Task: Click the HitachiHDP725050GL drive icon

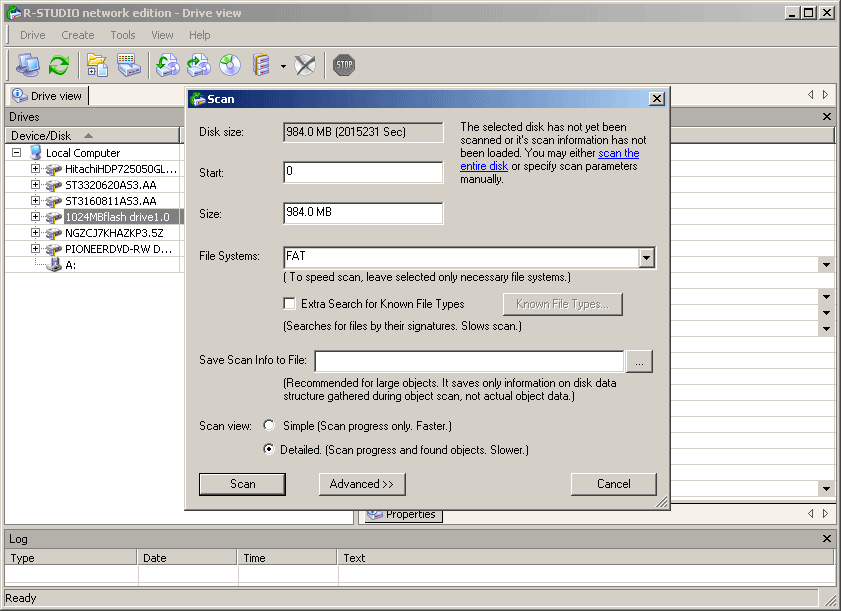Action: coord(54,170)
